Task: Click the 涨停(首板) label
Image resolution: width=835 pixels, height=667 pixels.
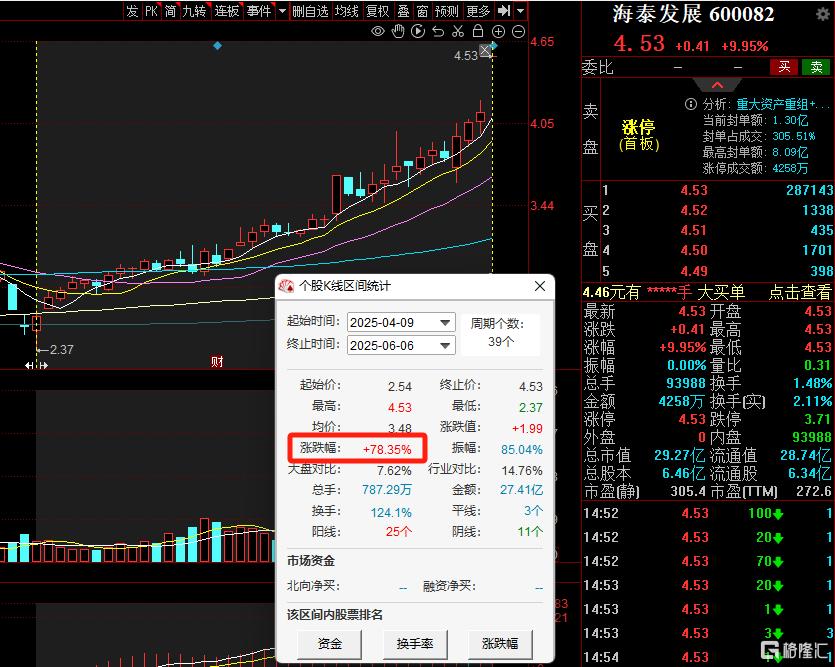Action: click(638, 135)
